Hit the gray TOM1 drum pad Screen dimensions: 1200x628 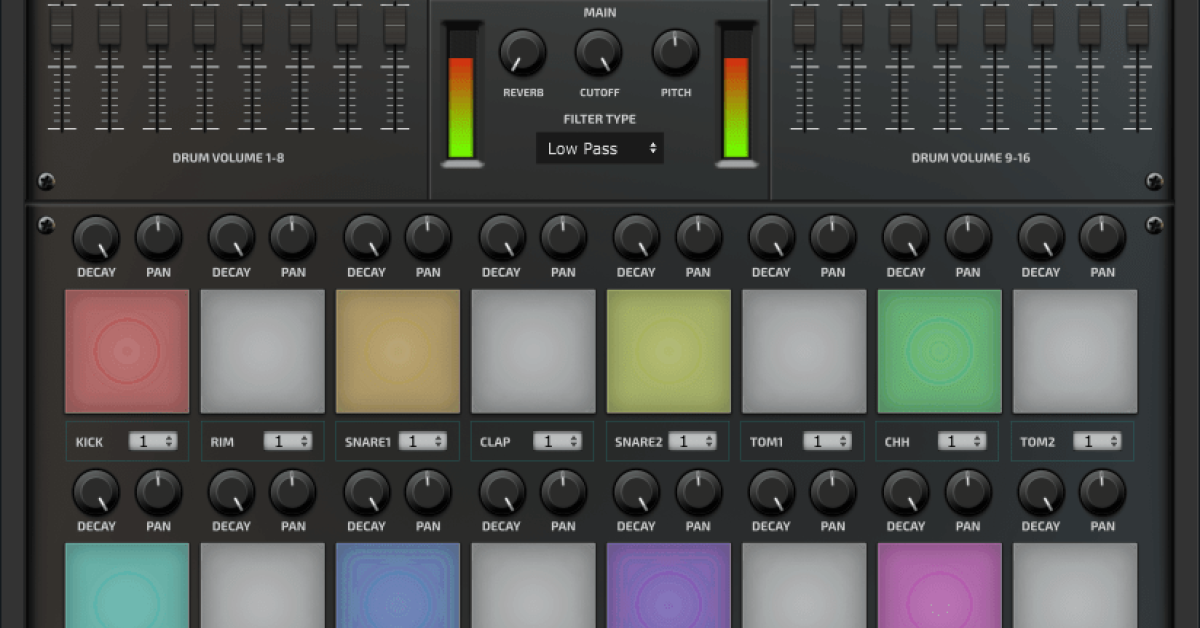[x=804, y=351]
